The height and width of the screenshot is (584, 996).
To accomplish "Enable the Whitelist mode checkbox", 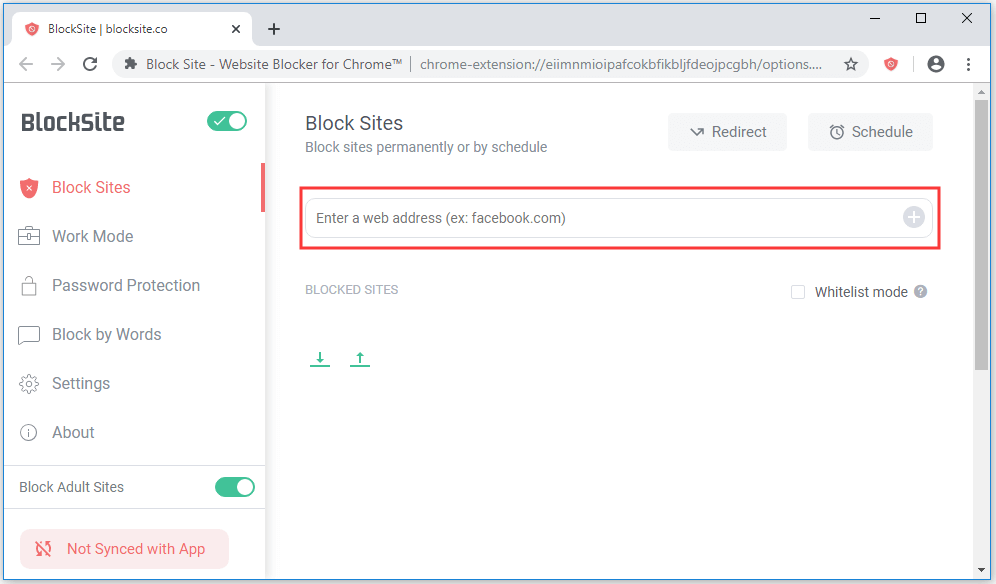I will pos(798,292).
